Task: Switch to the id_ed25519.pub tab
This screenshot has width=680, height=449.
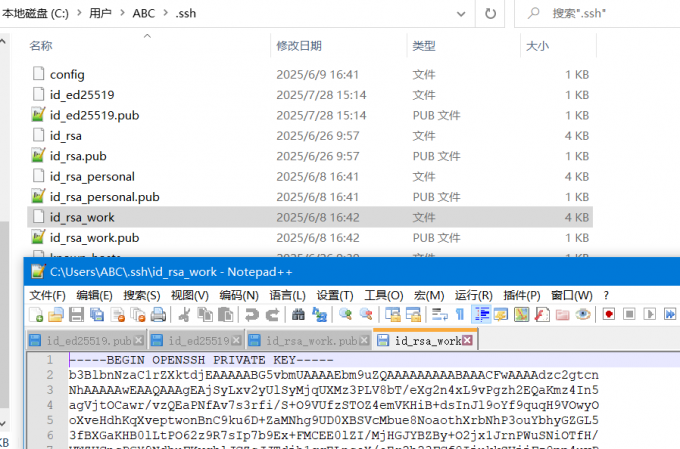Action: (x=88, y=341)
